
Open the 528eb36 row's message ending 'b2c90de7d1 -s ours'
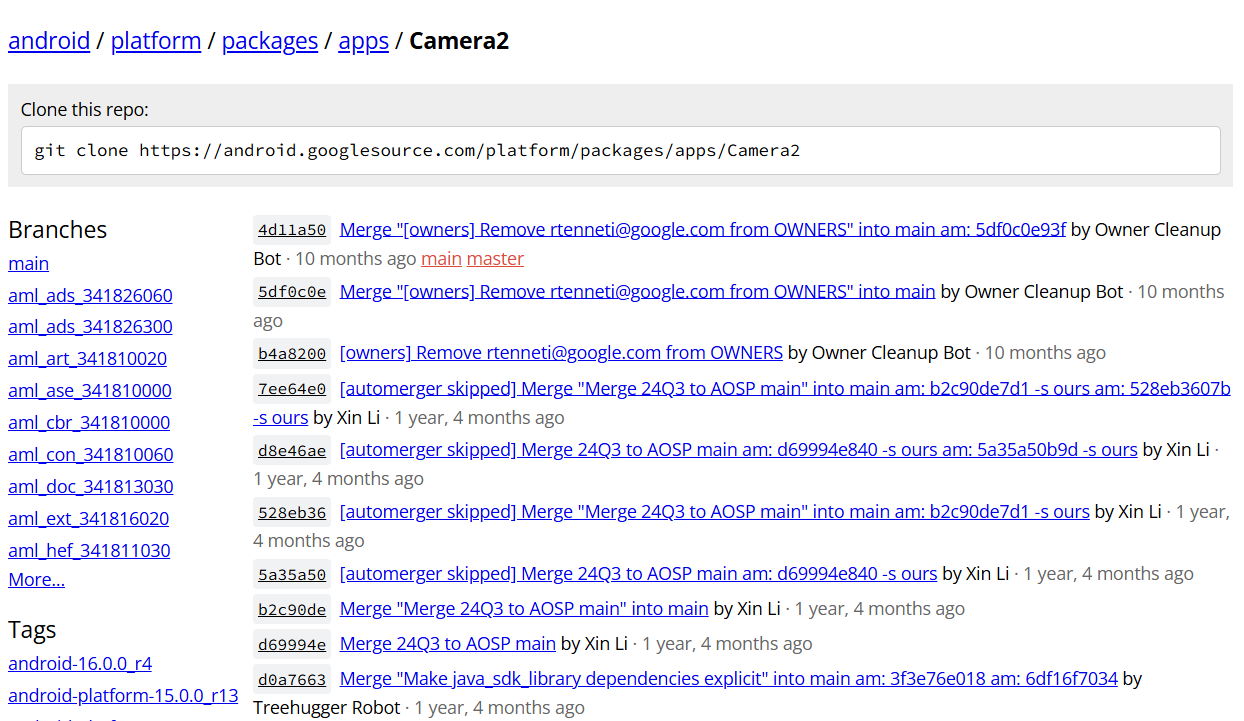[x=715, y=511]
